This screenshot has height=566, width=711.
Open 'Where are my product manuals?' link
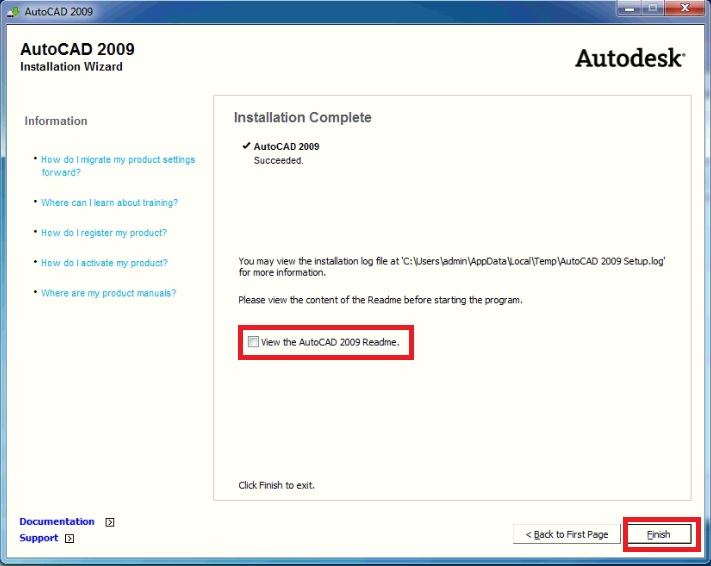coord(108,293)
